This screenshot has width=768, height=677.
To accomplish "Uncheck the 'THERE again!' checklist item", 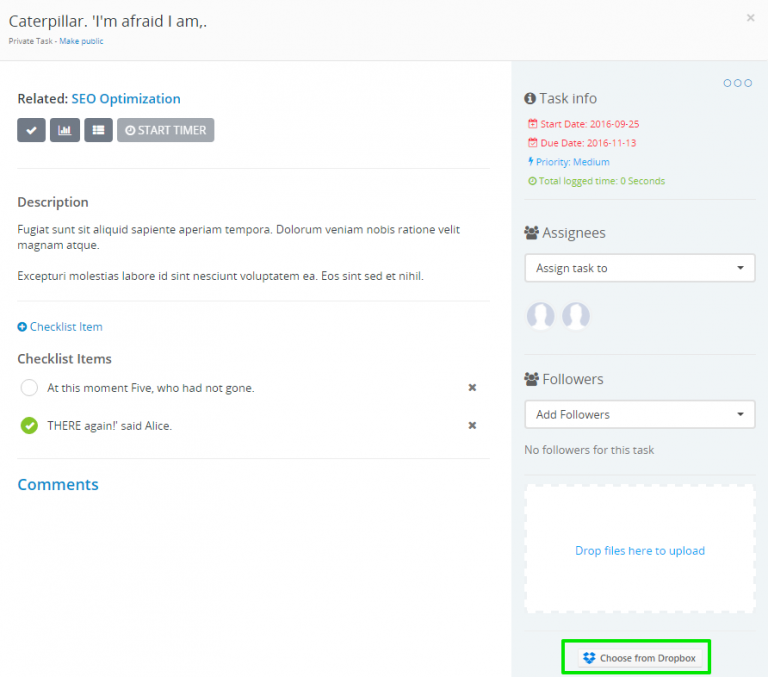I will tap(29, 426).
